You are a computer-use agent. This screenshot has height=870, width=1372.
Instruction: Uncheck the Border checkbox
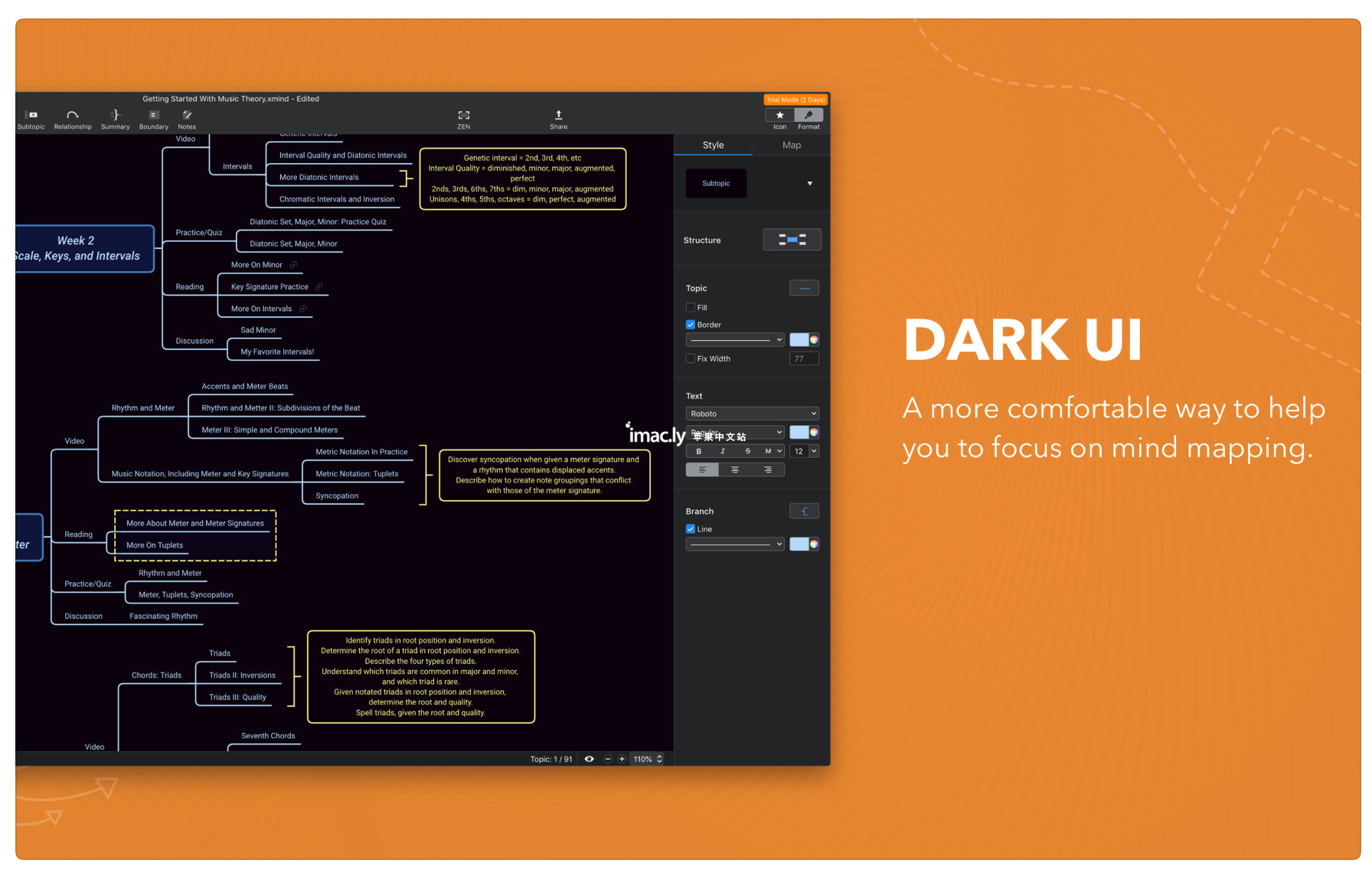click(x=691, y=325)
